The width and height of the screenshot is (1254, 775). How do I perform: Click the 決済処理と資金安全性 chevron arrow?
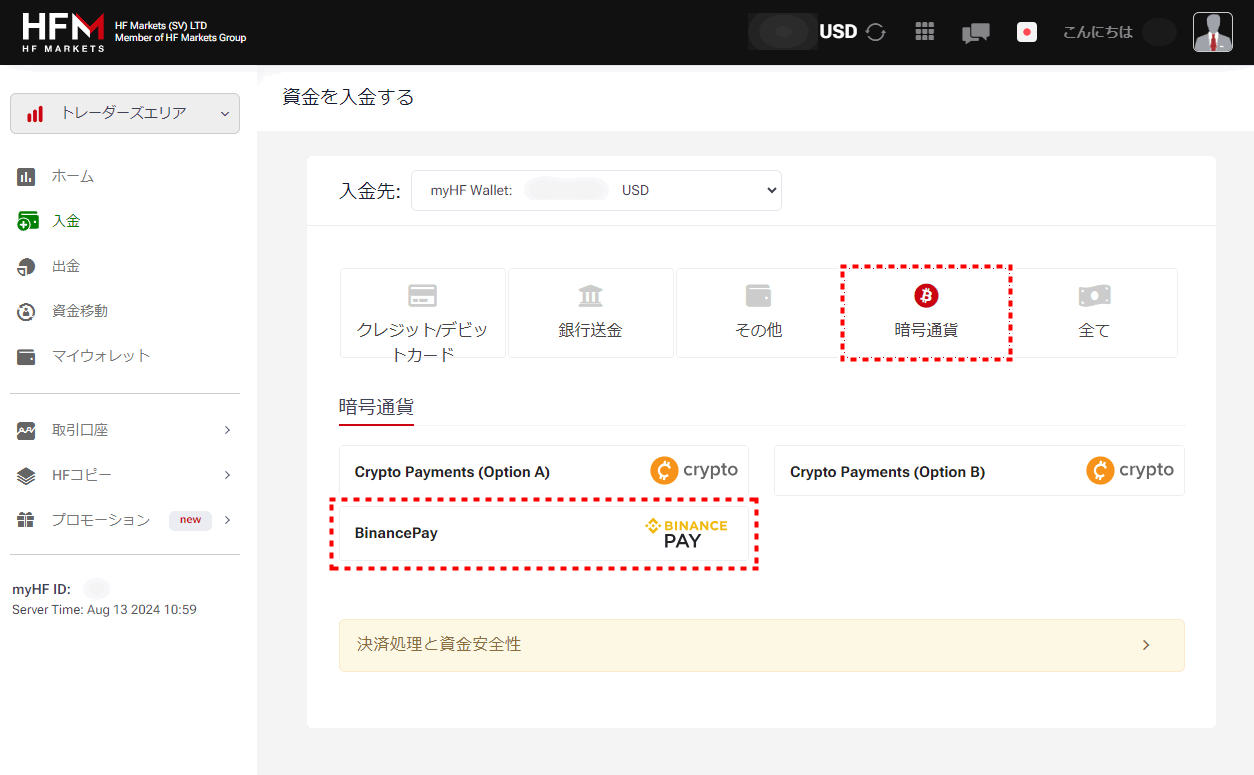tap(1146, 645)
